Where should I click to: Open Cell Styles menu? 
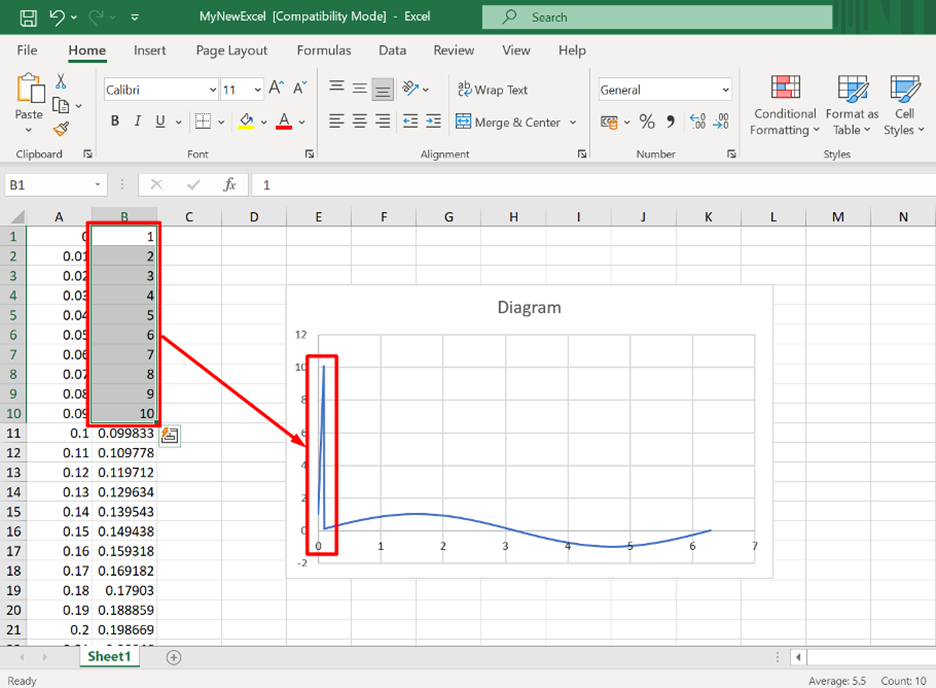click(x=904, y=105)
